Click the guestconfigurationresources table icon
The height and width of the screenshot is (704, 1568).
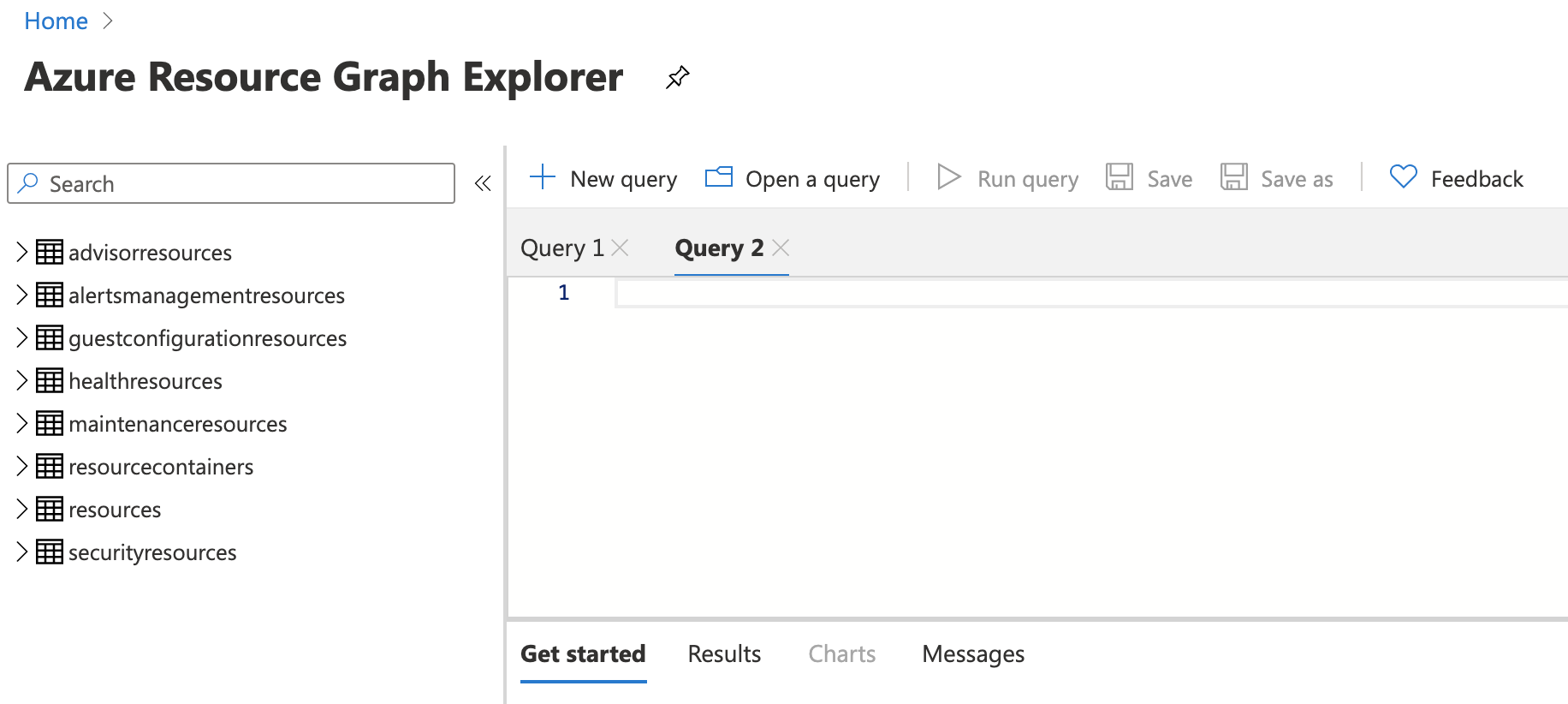(x=50, y=337)
